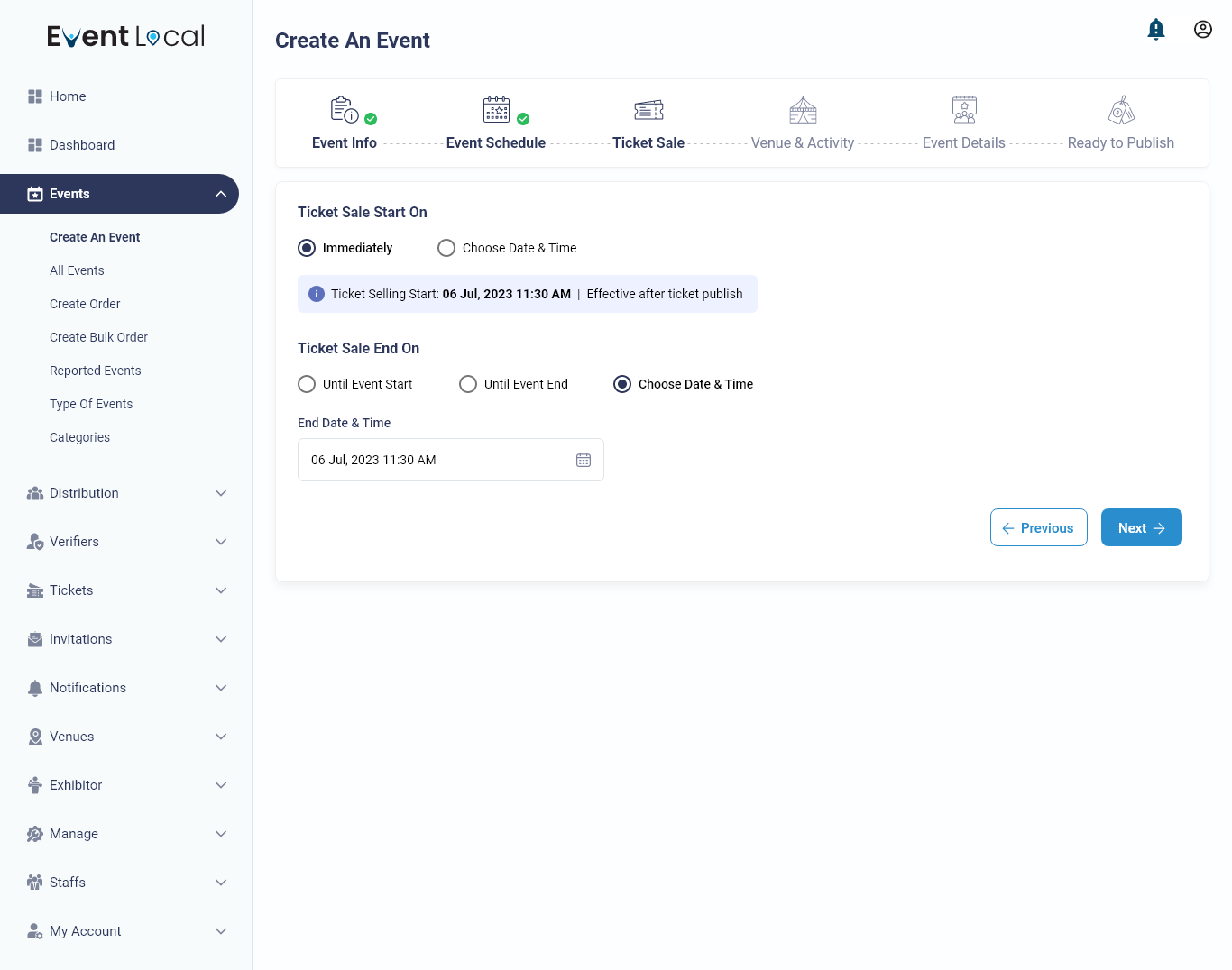Choose Date & Time for sale start

[446, 247]
